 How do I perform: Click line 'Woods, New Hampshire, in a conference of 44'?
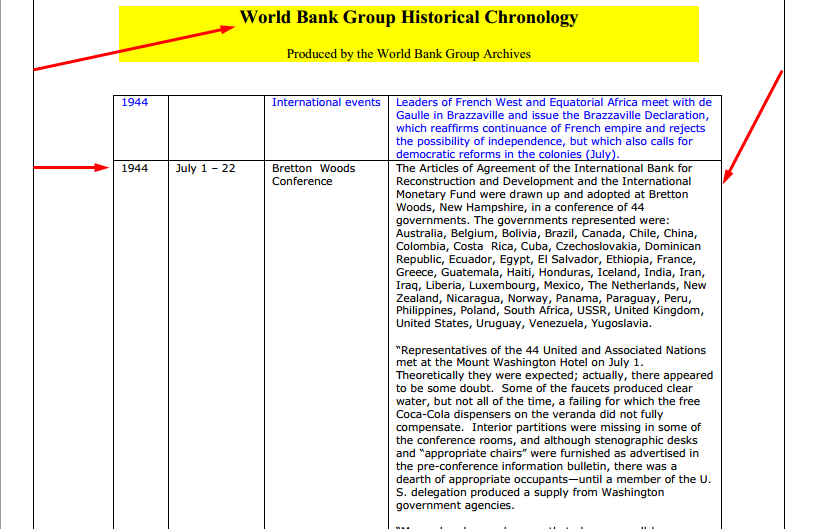(x=520, y=207)
